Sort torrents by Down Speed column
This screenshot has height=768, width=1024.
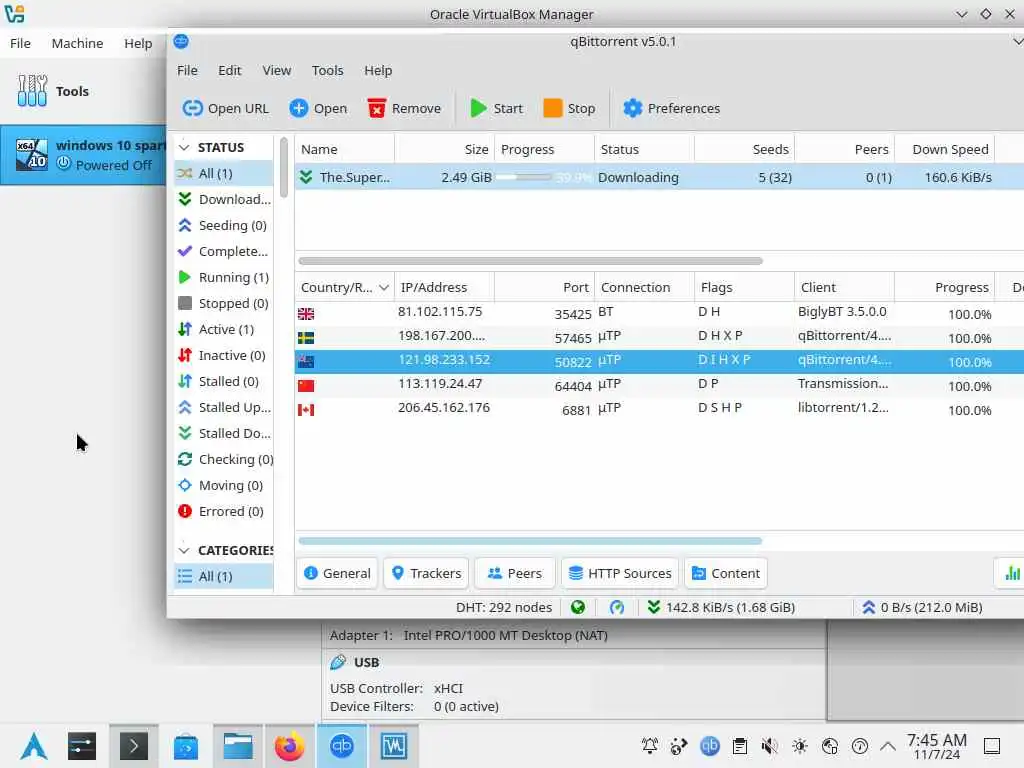coord(944,150)
